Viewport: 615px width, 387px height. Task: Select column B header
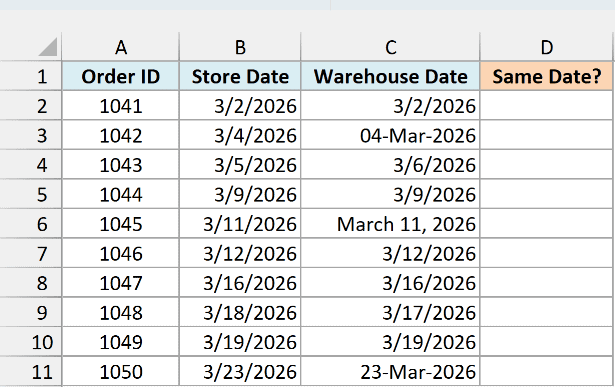tap(240, 47)
